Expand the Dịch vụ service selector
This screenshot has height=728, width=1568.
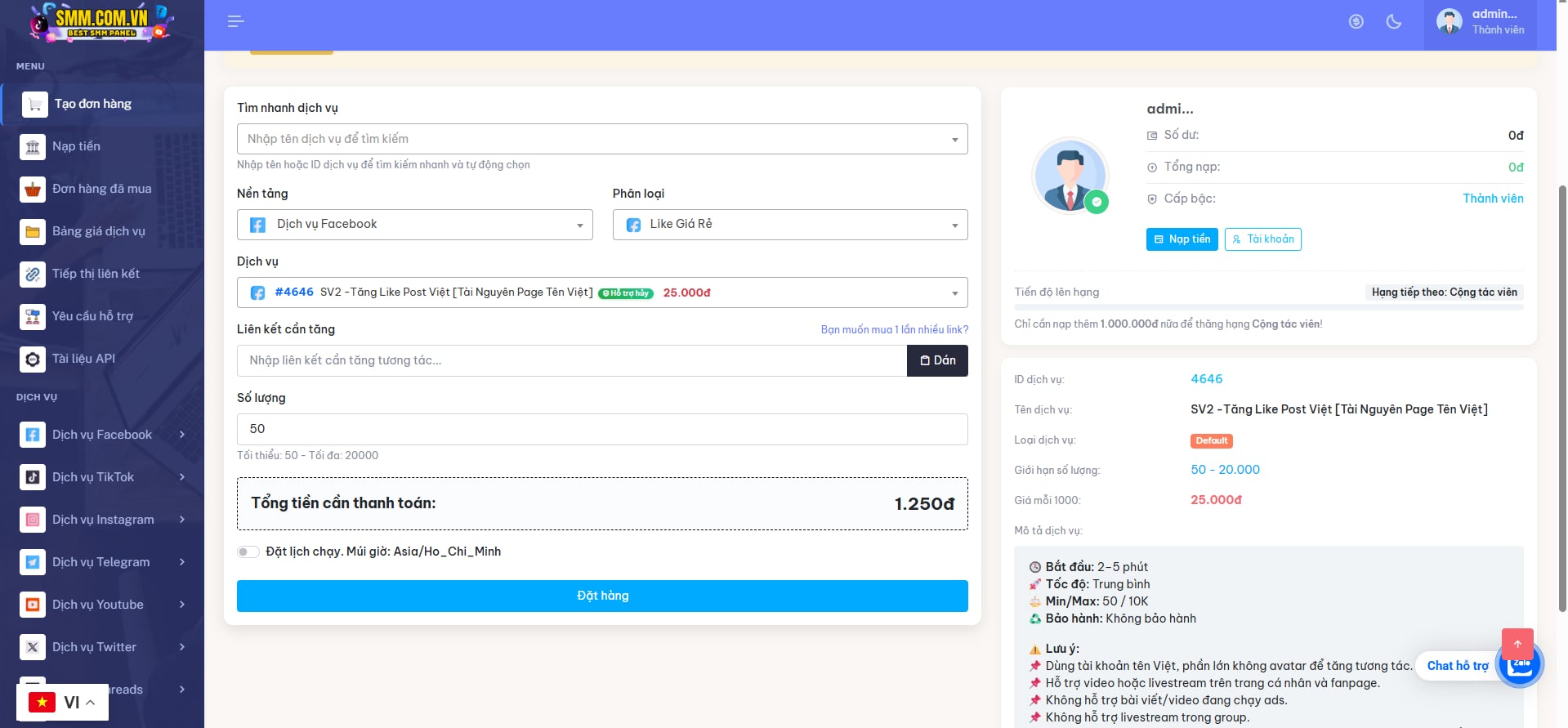[601, 293]
